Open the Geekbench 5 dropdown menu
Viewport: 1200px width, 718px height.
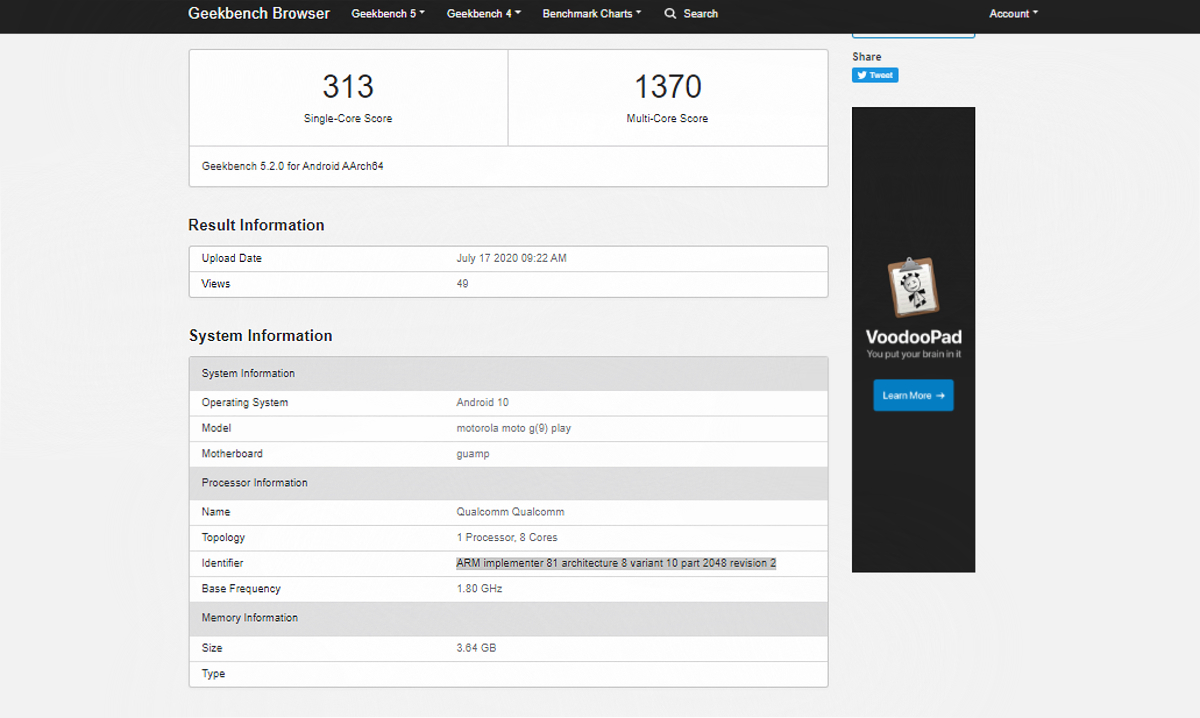pos(387,14)
